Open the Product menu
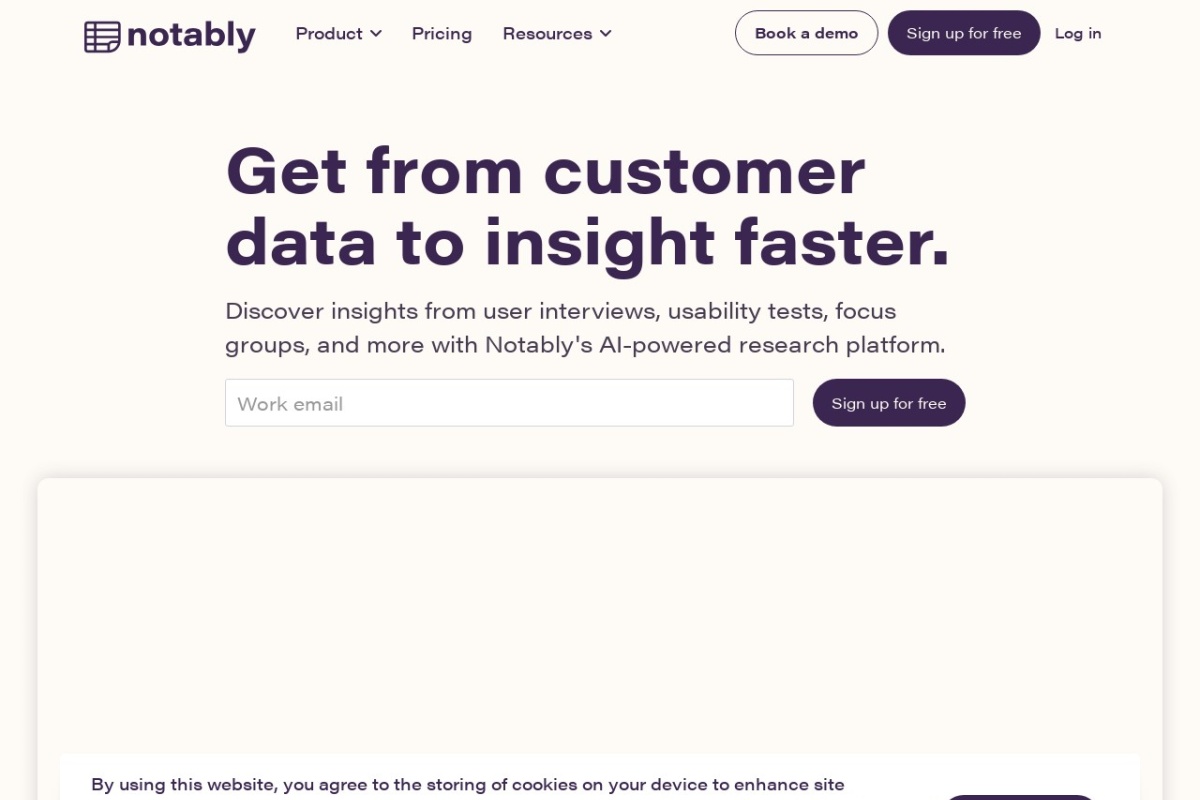 [329, 34]
